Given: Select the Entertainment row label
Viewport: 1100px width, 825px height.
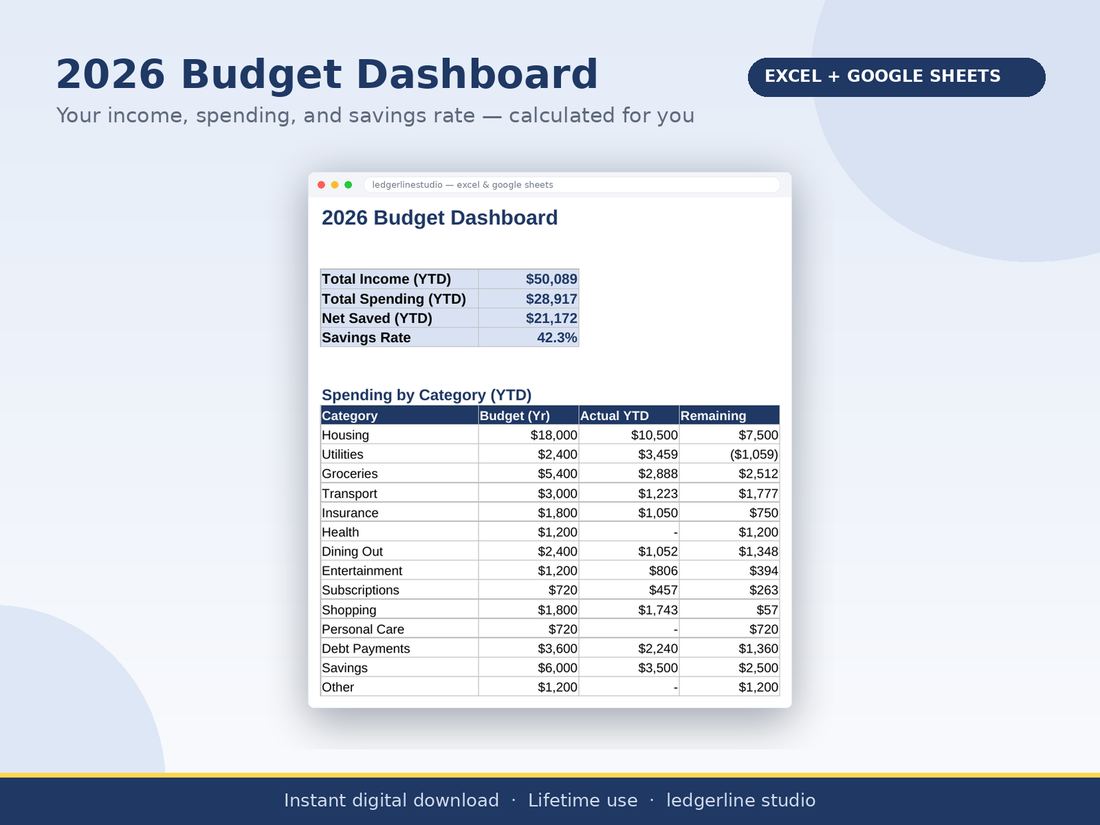Looking at the screenshot, I should tap(399, 570).
